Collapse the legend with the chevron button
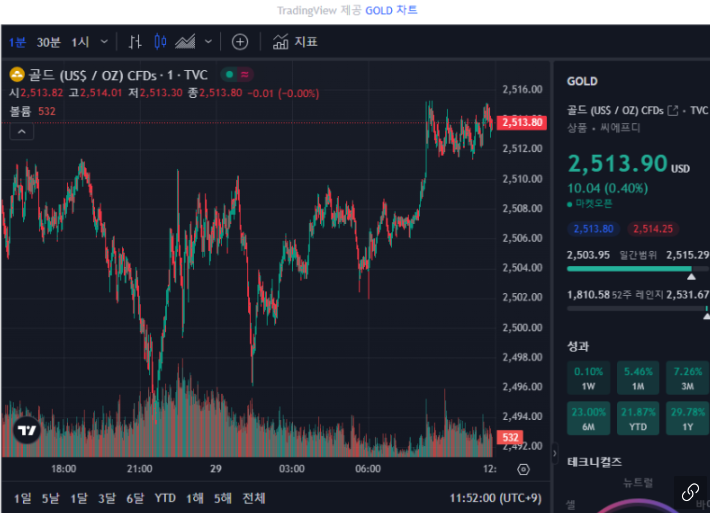This screenshot has height=513, width=710. coord(21,132)
